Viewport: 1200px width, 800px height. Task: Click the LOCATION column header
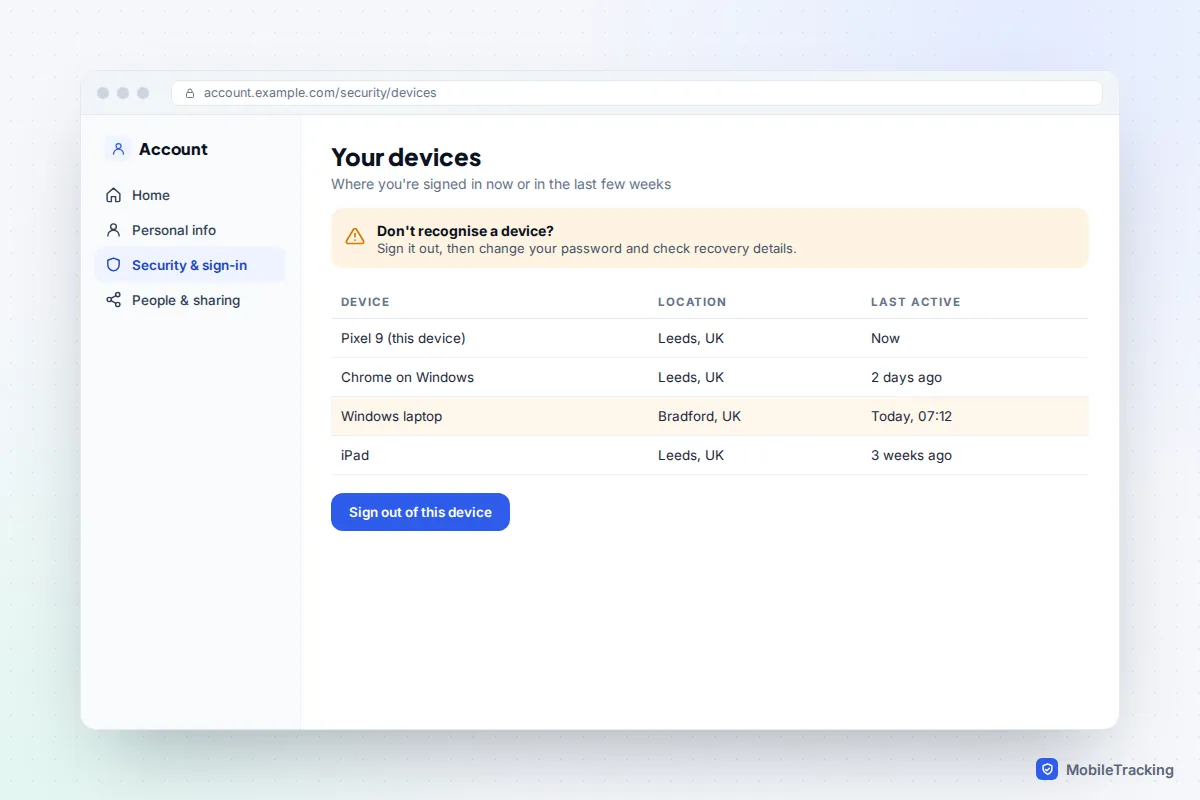pyautogui.click(x=692, y=302)
